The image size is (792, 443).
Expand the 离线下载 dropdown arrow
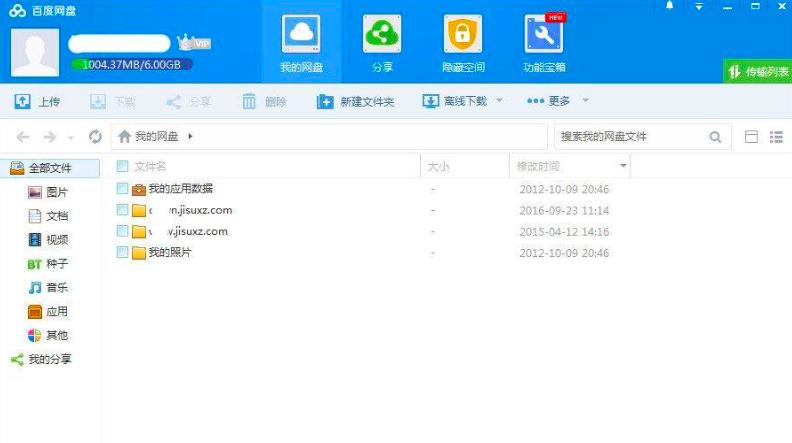click(499, 100)
